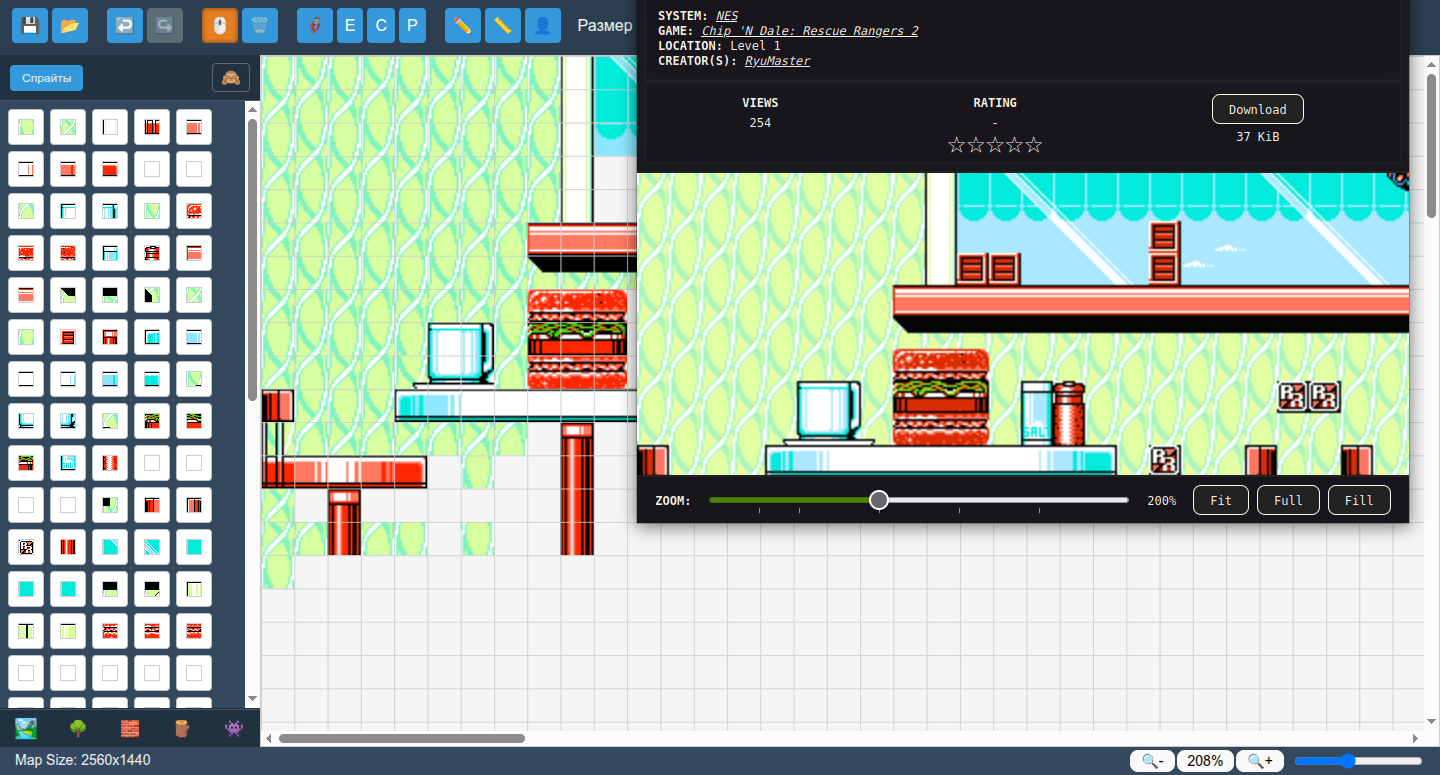Select the superhero character tool
The image size is (1440, 775).
[315, 25]
